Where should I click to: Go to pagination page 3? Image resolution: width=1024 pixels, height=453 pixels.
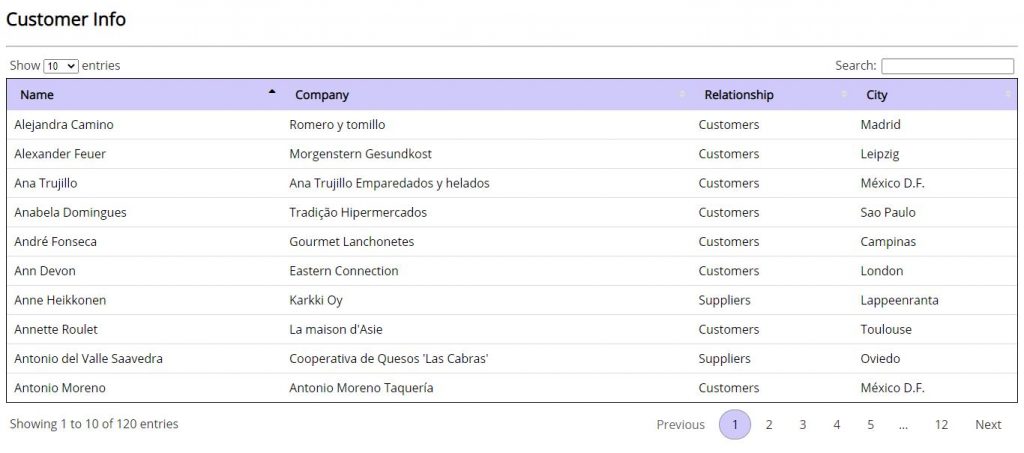(803, 424)
